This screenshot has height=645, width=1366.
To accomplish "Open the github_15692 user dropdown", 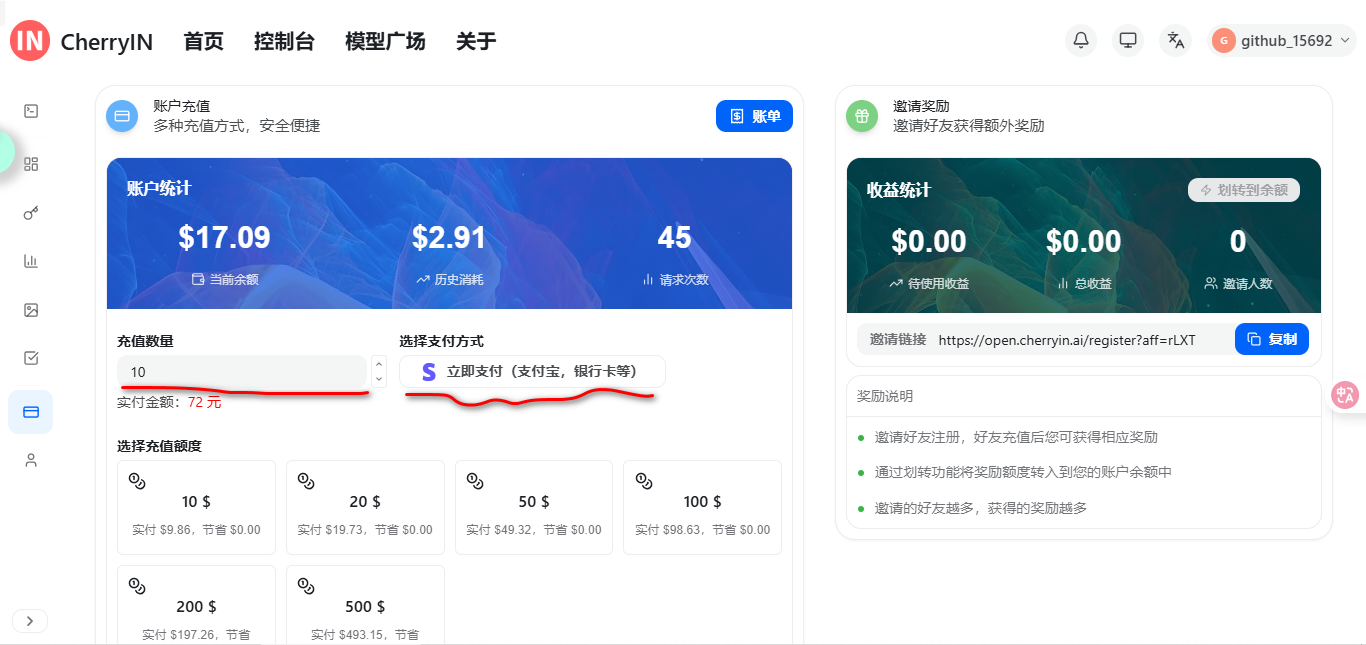I will pyautogui.click(x=1282, y=40).
